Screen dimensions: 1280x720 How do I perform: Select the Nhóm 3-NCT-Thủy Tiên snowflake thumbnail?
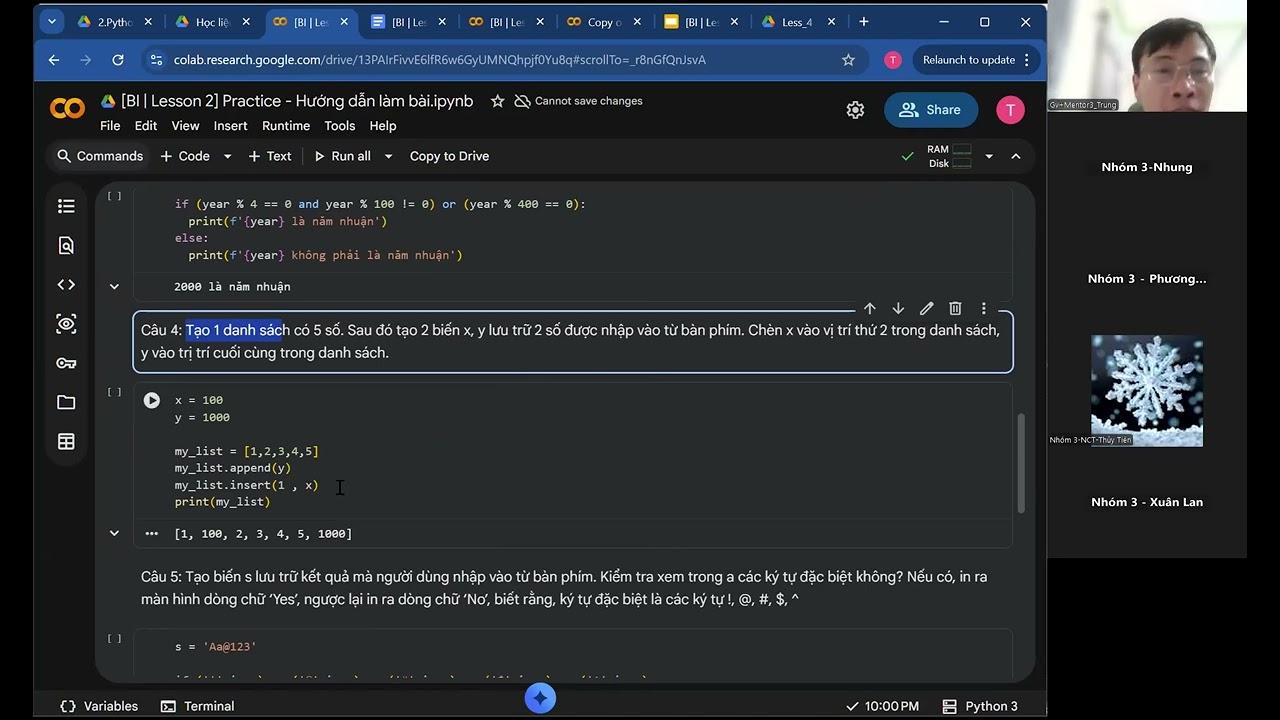(x=1147, y=390)
